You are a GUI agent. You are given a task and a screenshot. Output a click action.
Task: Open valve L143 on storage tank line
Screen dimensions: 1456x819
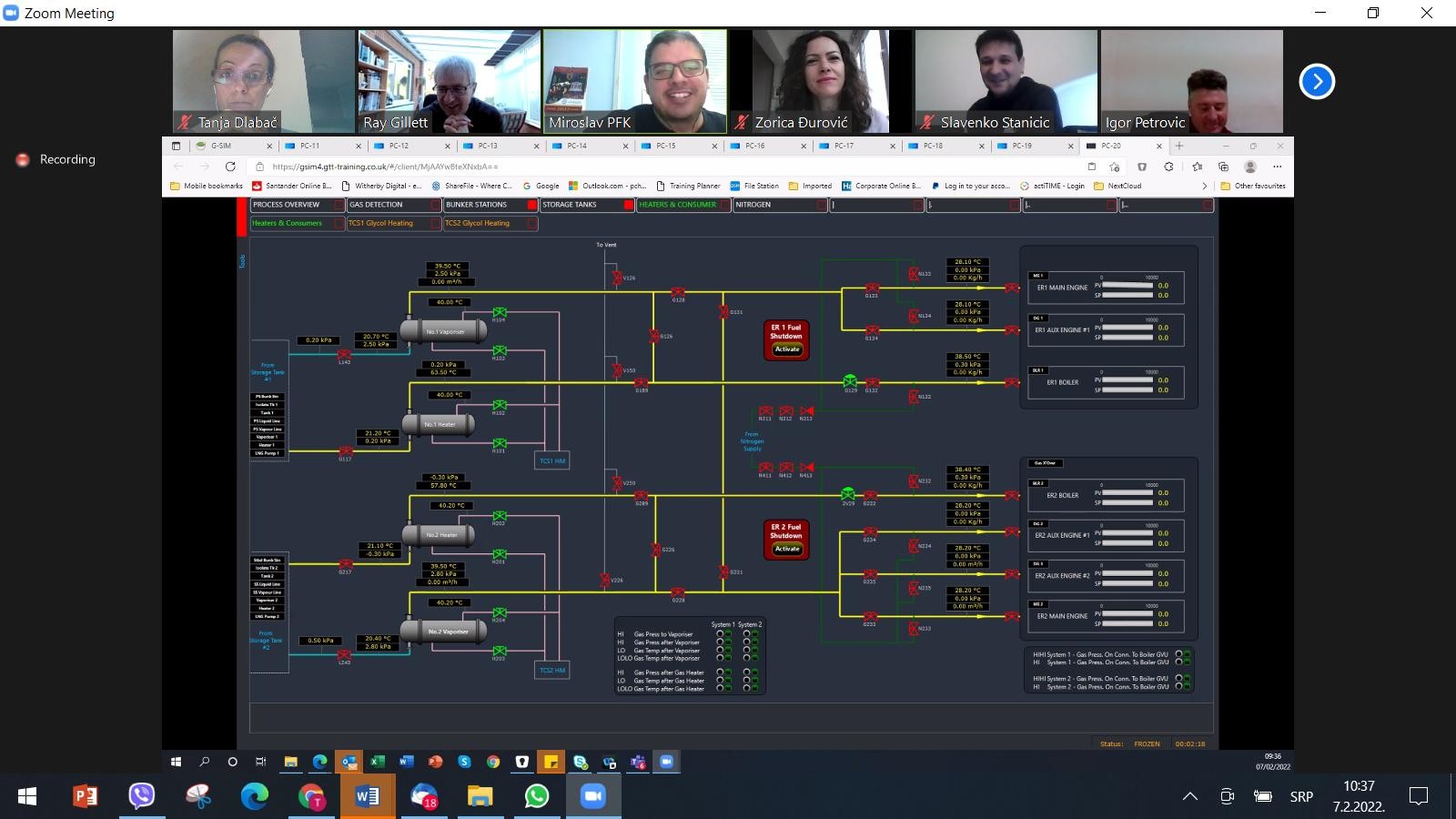[344, 354]
